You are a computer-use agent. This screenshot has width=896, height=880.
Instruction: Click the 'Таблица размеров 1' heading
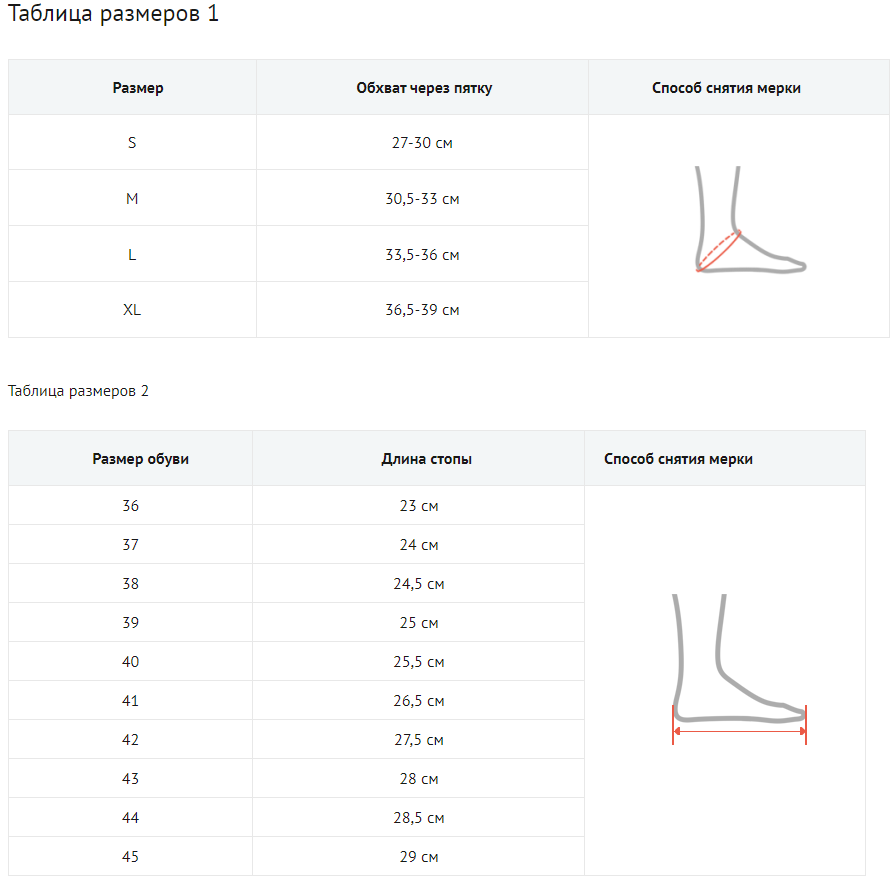(113, 15)
